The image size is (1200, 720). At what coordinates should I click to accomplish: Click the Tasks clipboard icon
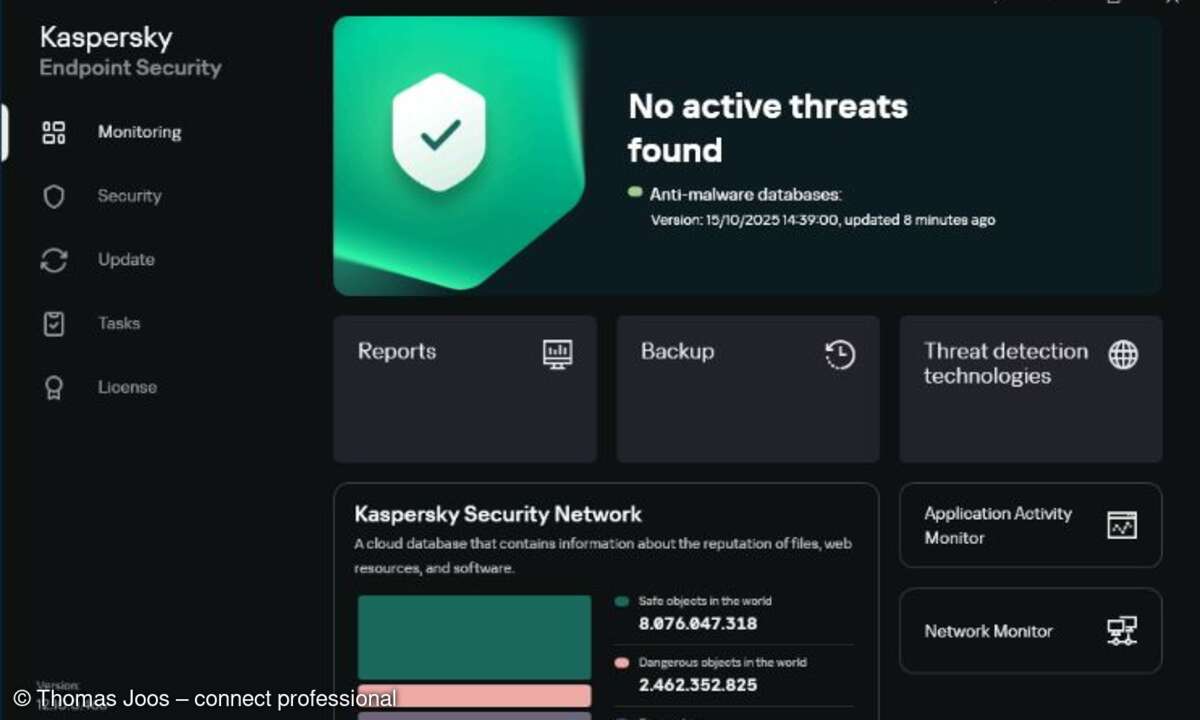pyautogui.click(x=53, y=323)
